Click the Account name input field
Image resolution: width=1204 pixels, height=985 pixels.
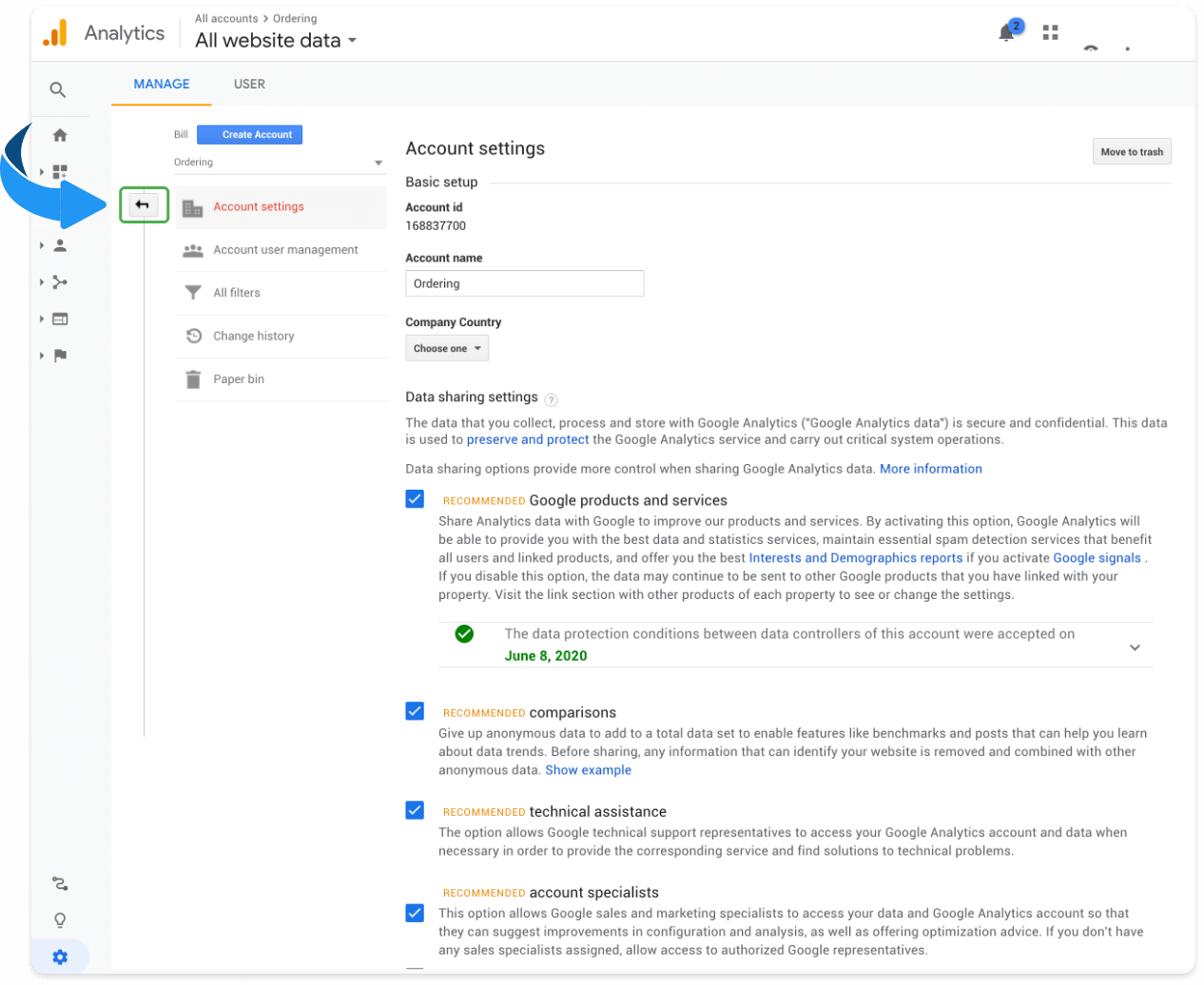point(525,284)
